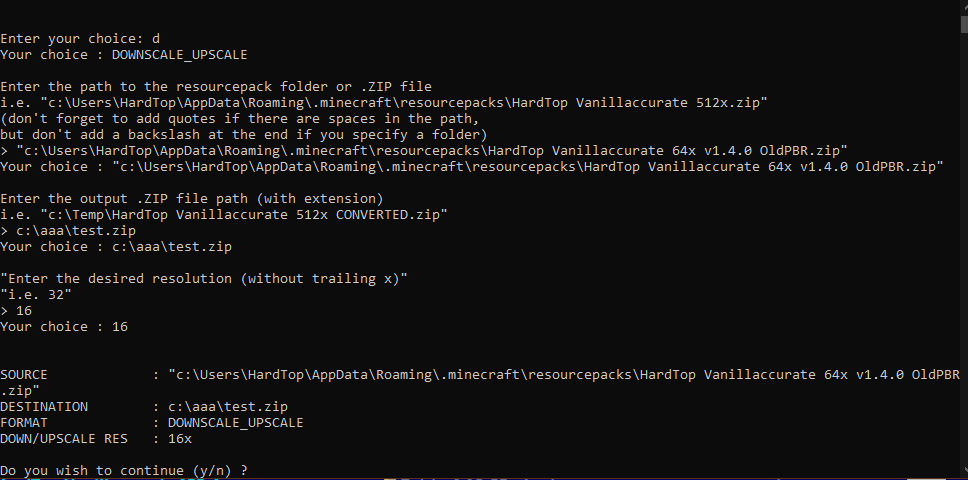Image resolution: width=968 pixels, height=480 pixels.
Task: Click the "Do you wish to continue (y/n) ?" prompt
Action: point(124,470)
